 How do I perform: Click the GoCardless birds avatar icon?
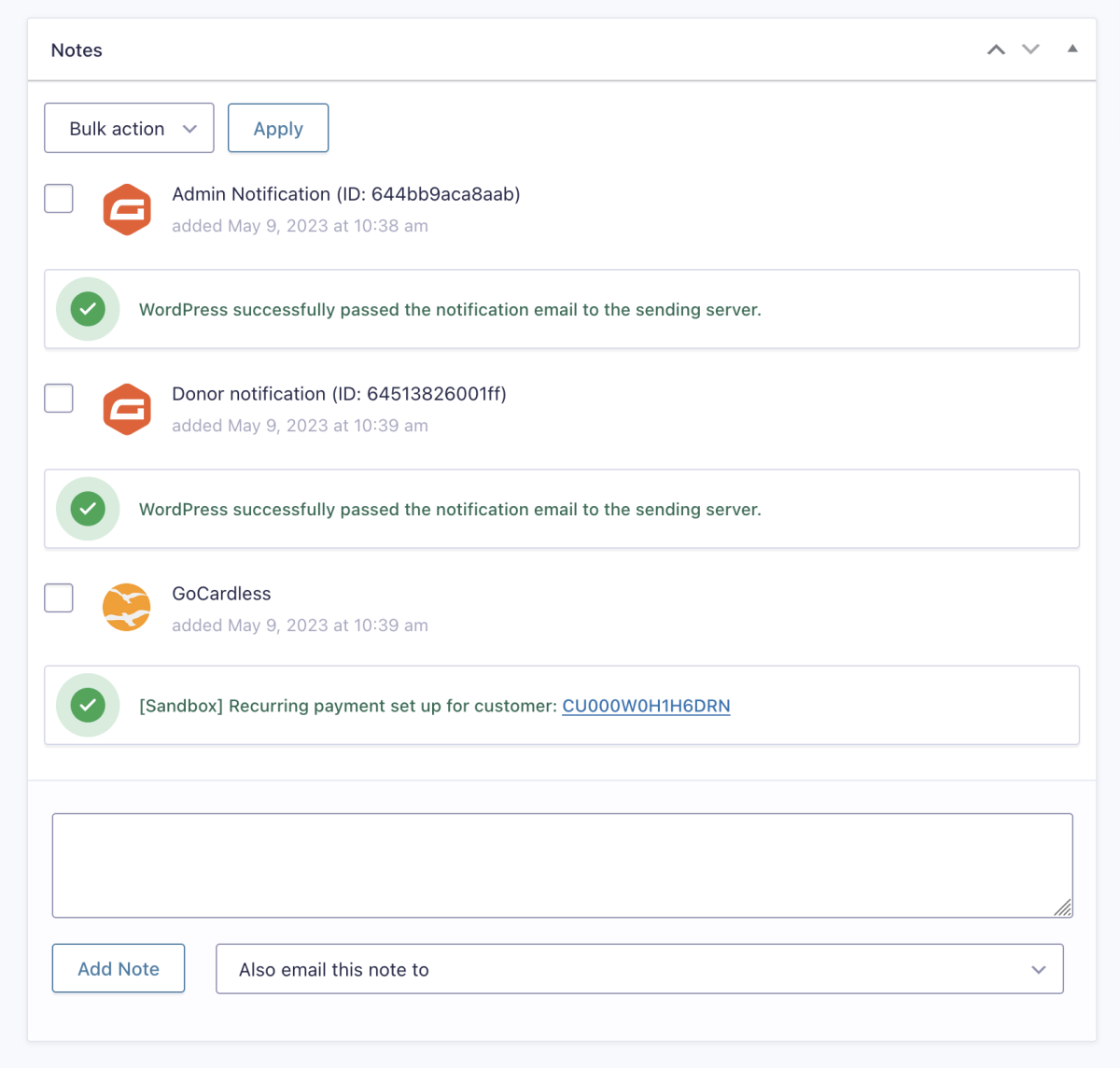point(127,608)
